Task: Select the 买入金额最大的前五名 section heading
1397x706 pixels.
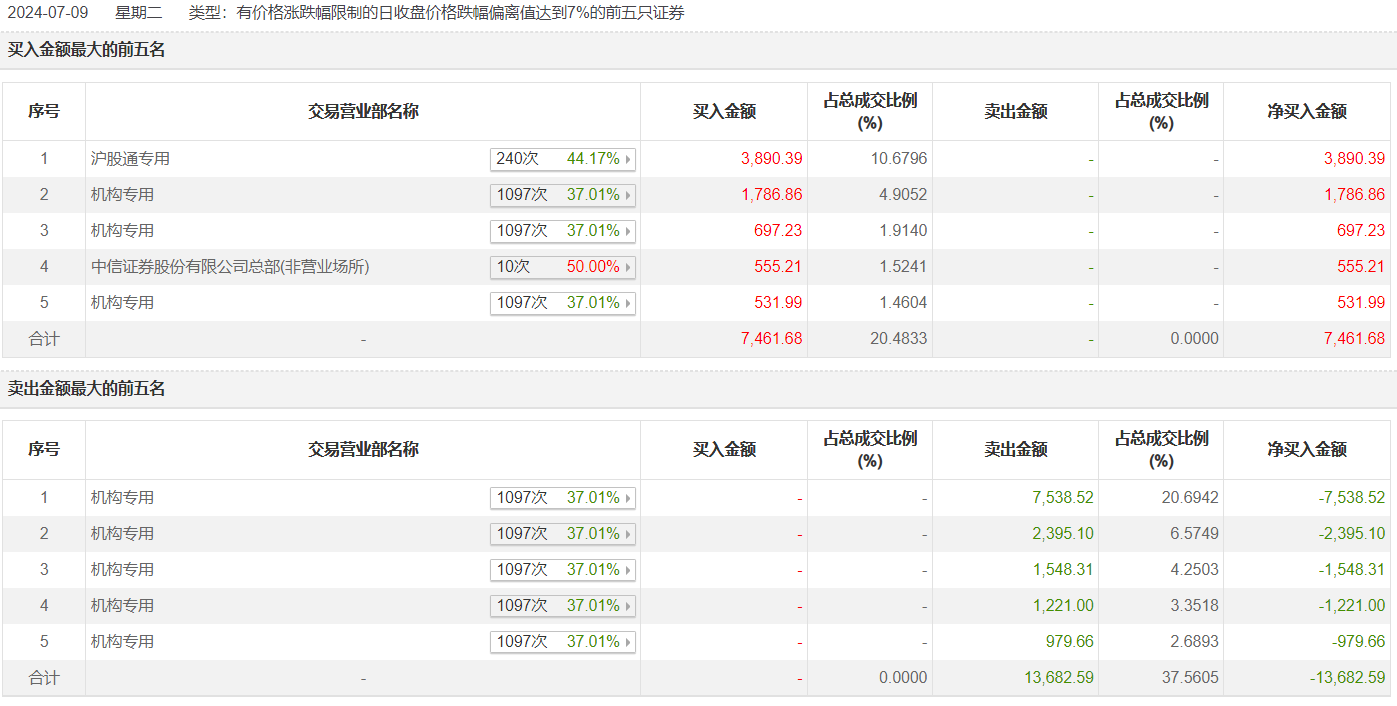Action: pos(87,50)
